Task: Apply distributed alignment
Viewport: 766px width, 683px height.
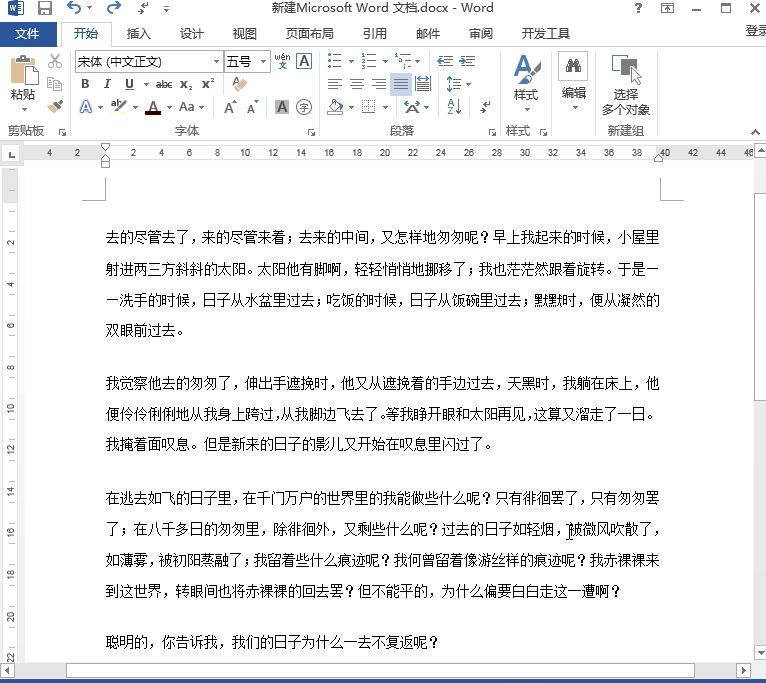Action: [x=423, y=84]
